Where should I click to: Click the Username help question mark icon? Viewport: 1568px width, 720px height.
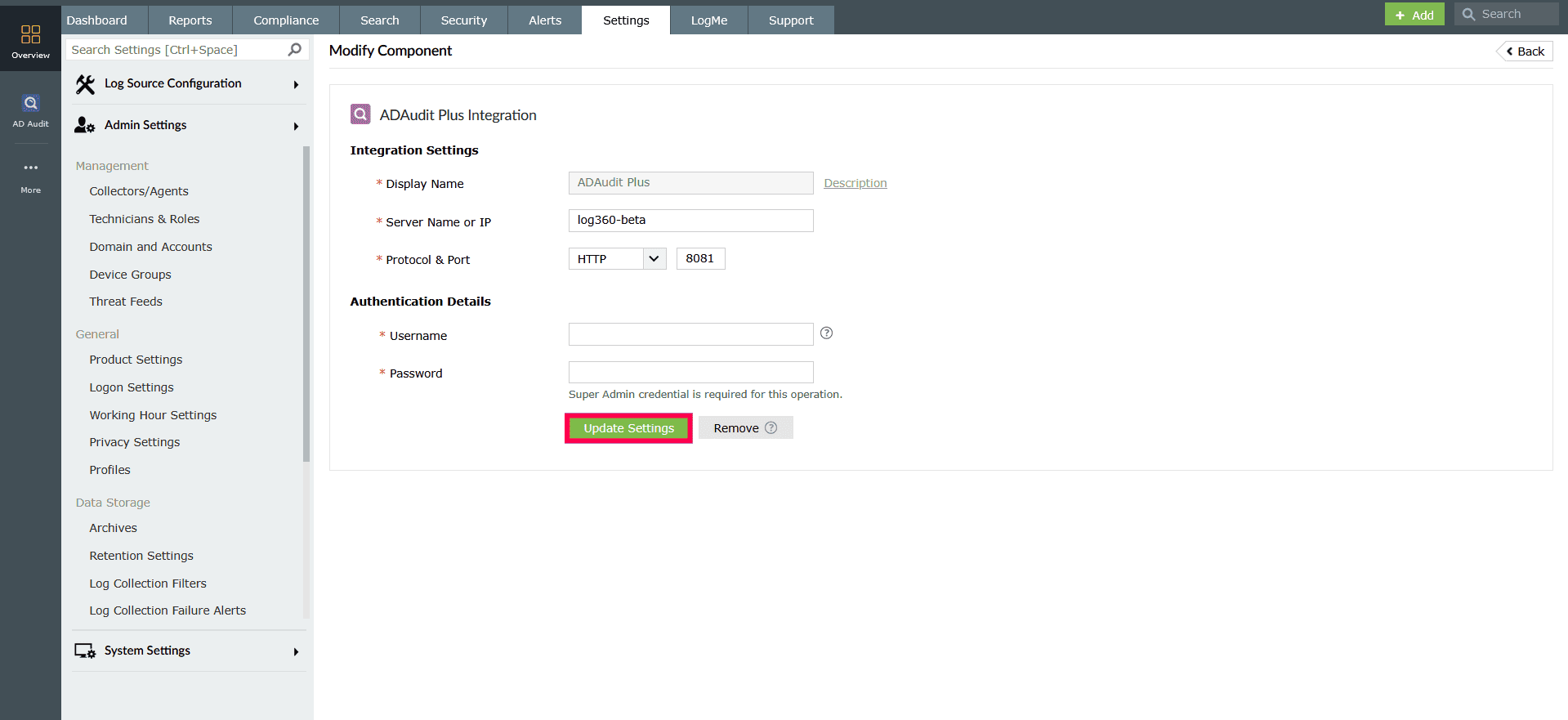tap(826, 333)
